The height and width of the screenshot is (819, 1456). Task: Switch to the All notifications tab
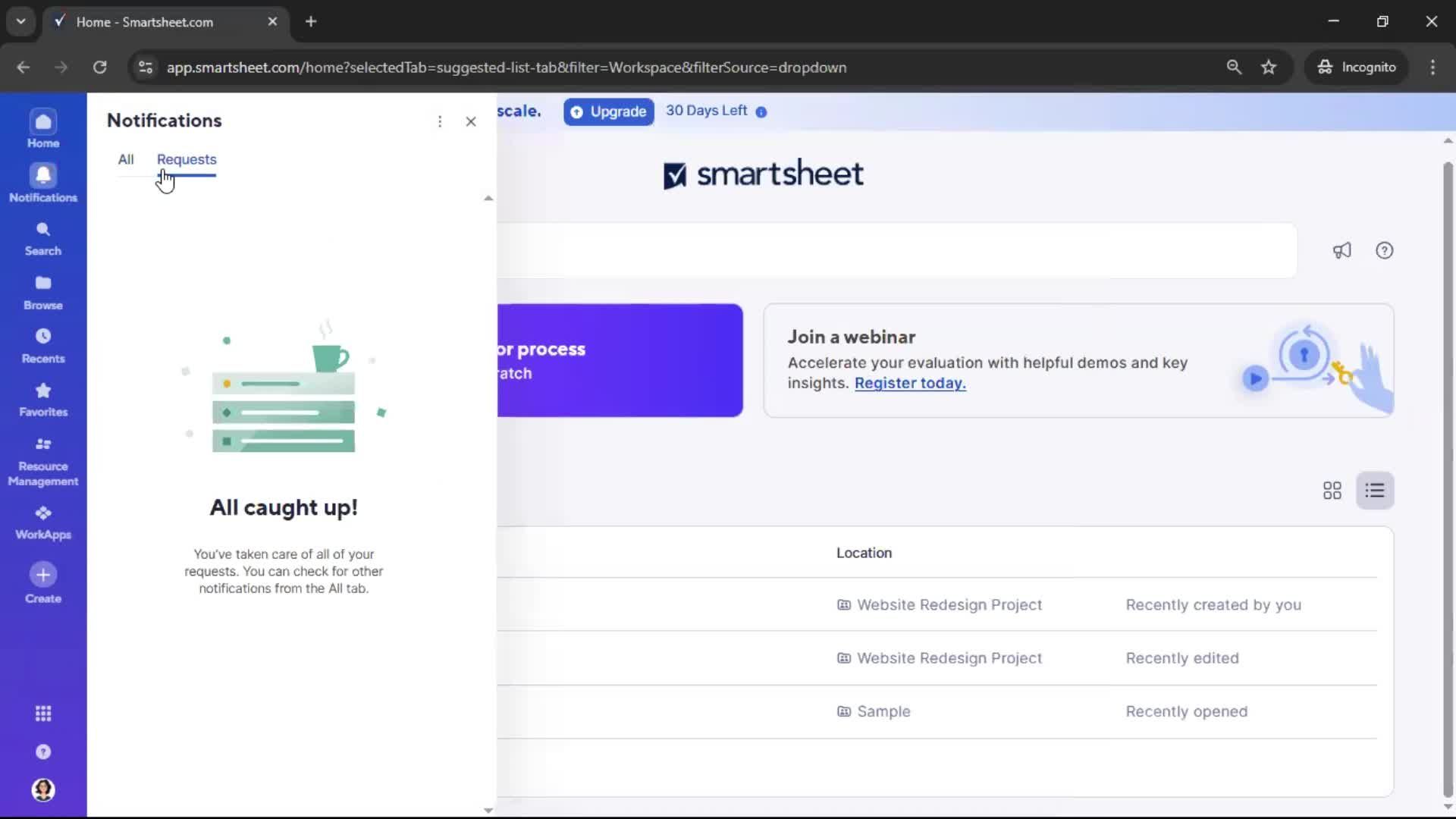pos(126,159)
